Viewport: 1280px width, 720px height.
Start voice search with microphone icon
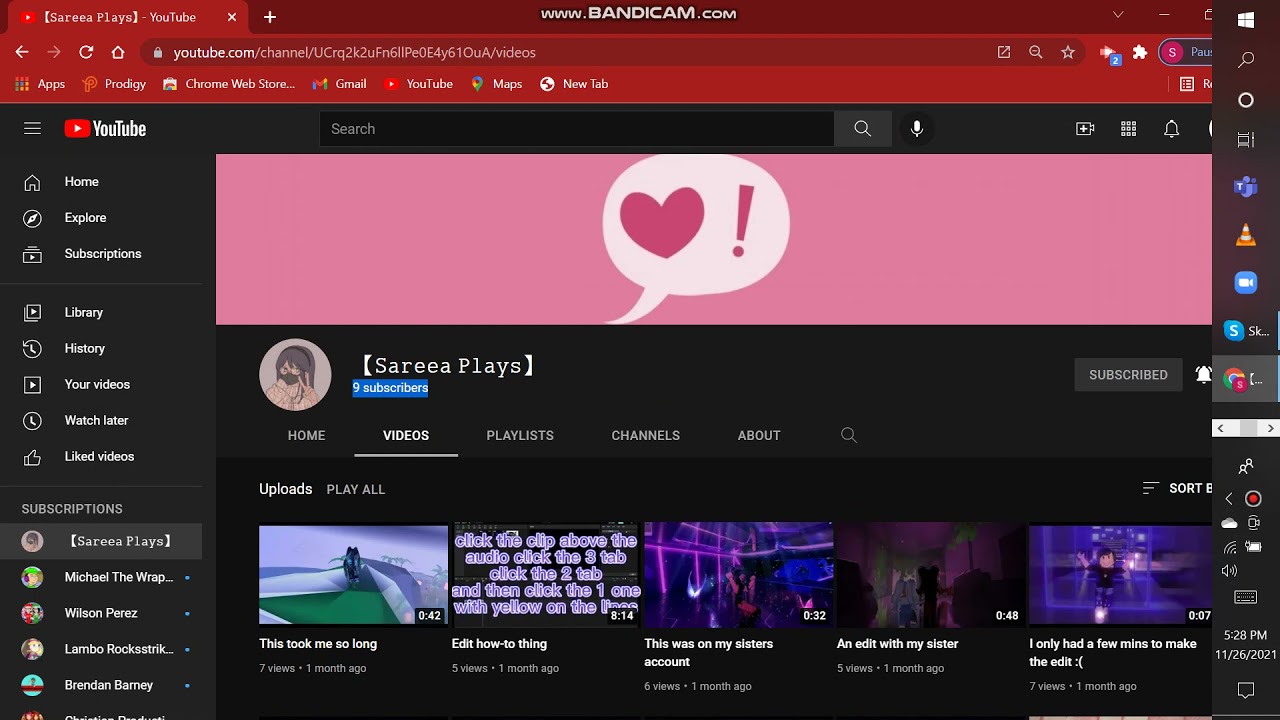tap(916, 129)
